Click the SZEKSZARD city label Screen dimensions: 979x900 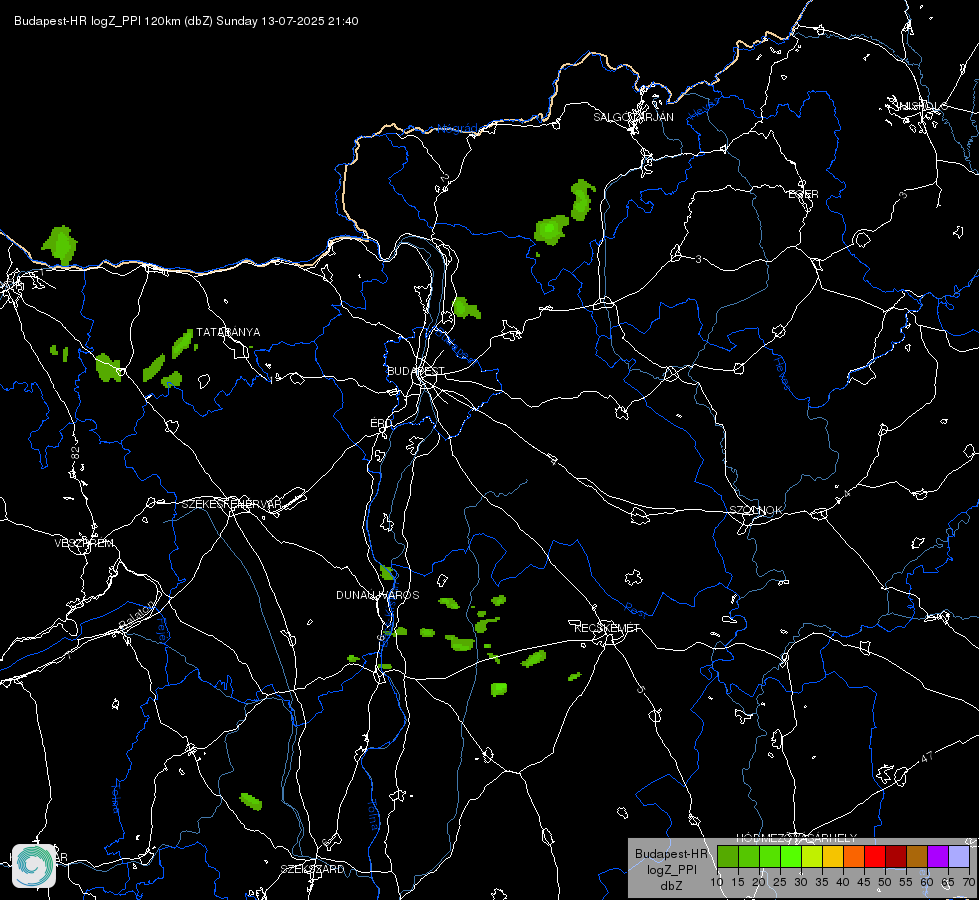312,869
